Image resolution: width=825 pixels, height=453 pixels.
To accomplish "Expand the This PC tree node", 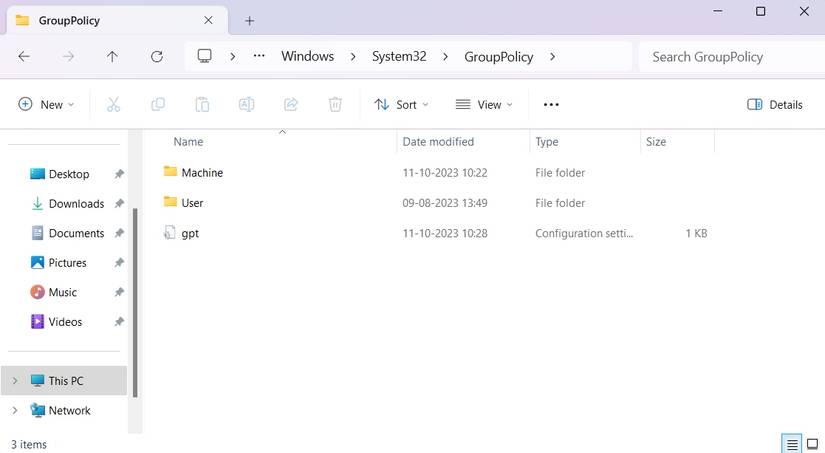I will [15, 381].
